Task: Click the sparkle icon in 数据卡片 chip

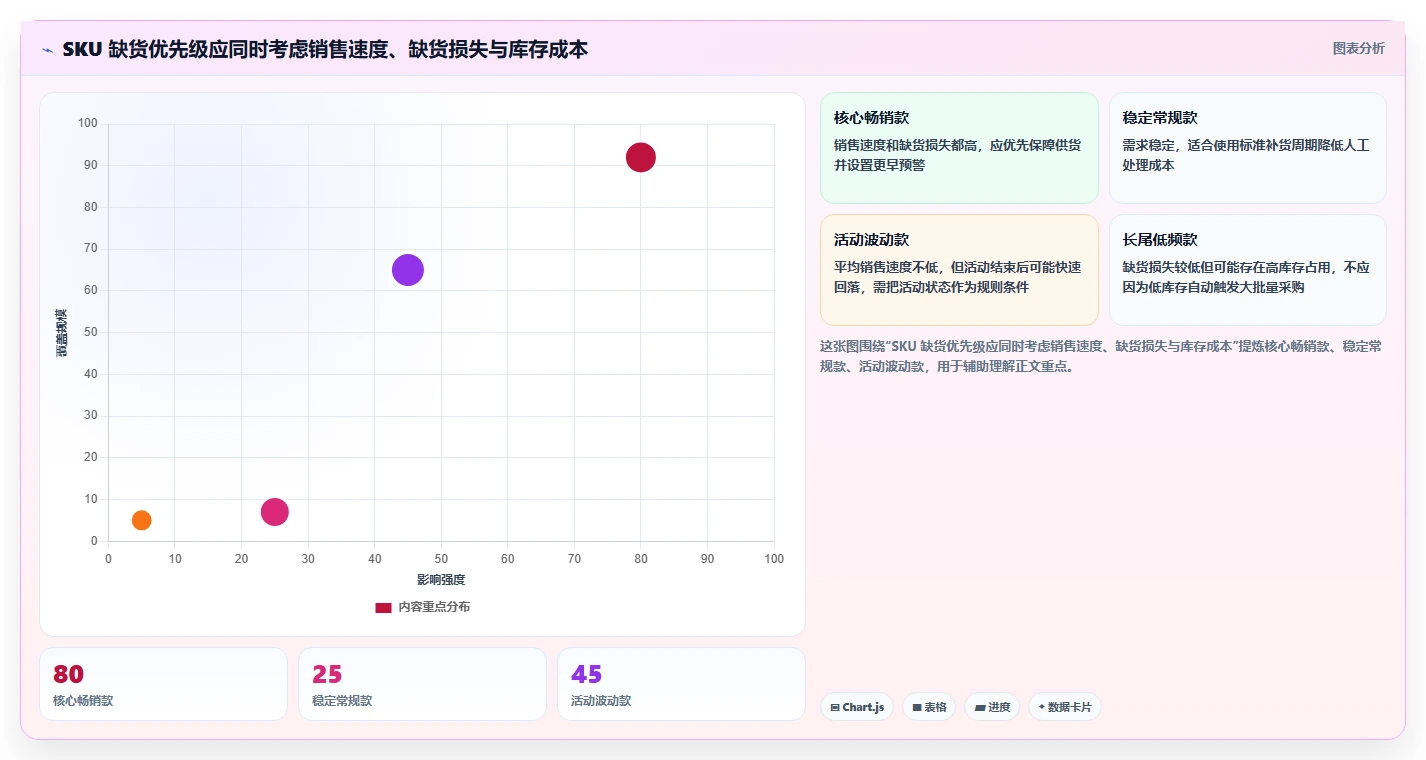Action: (x=1042, y=707)
